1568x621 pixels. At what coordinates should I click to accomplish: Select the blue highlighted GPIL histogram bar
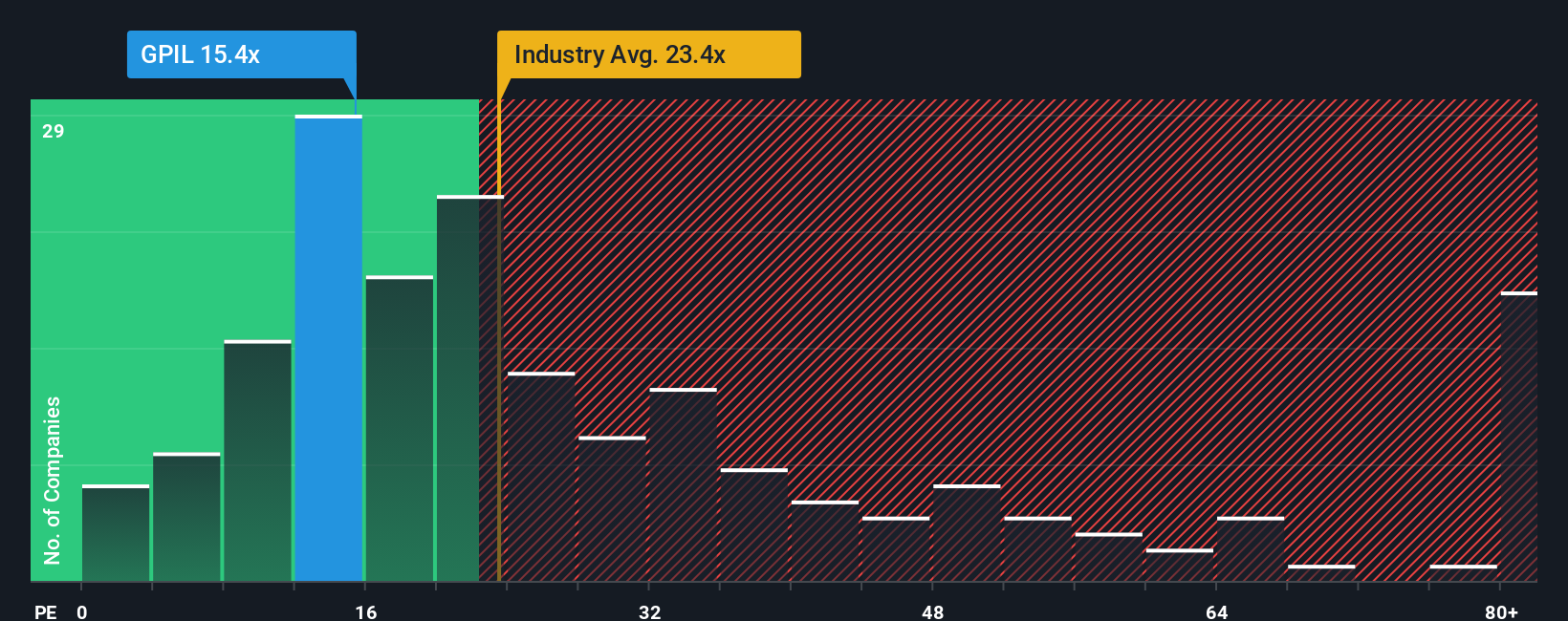coord(329,348)
